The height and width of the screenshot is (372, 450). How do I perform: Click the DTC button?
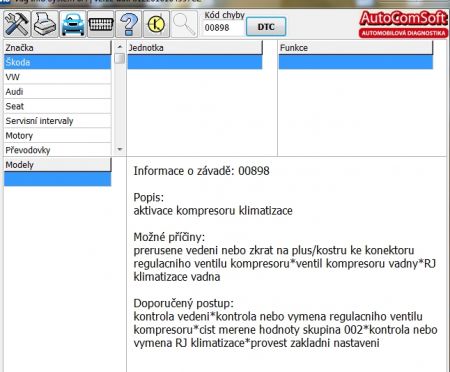[x=266, y=27]
